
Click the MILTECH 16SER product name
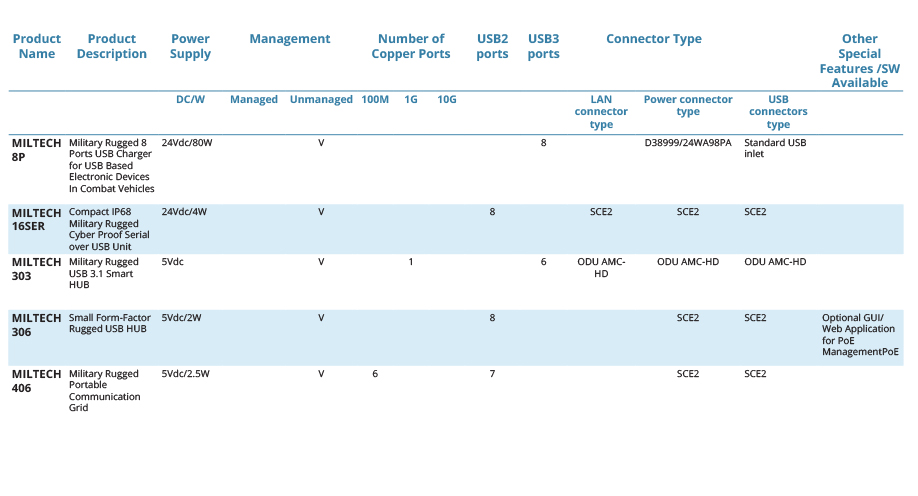[36, 220]
